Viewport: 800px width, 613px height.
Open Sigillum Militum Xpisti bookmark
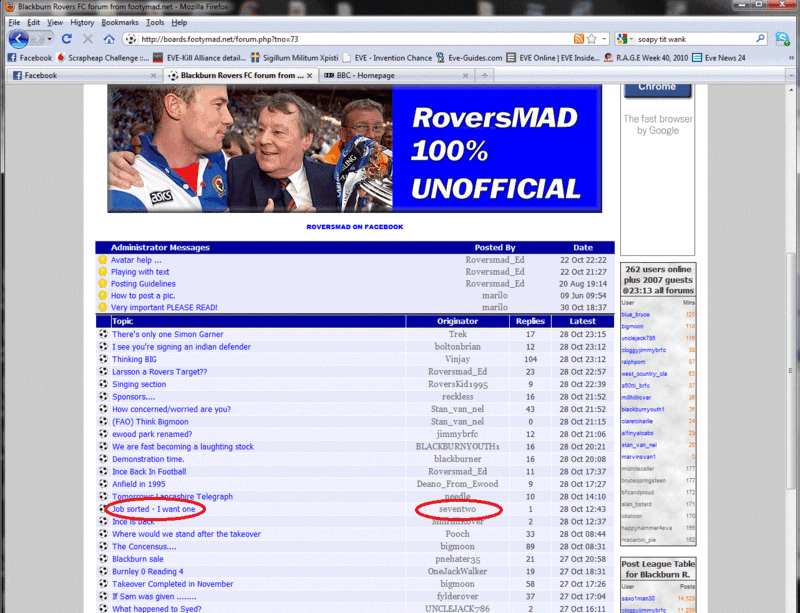294,58
